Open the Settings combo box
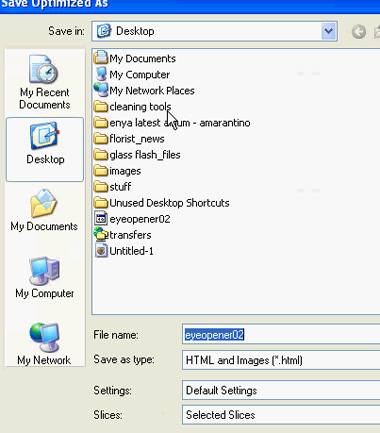The width and height of the screenshot is (380, 433). (281, 390)
